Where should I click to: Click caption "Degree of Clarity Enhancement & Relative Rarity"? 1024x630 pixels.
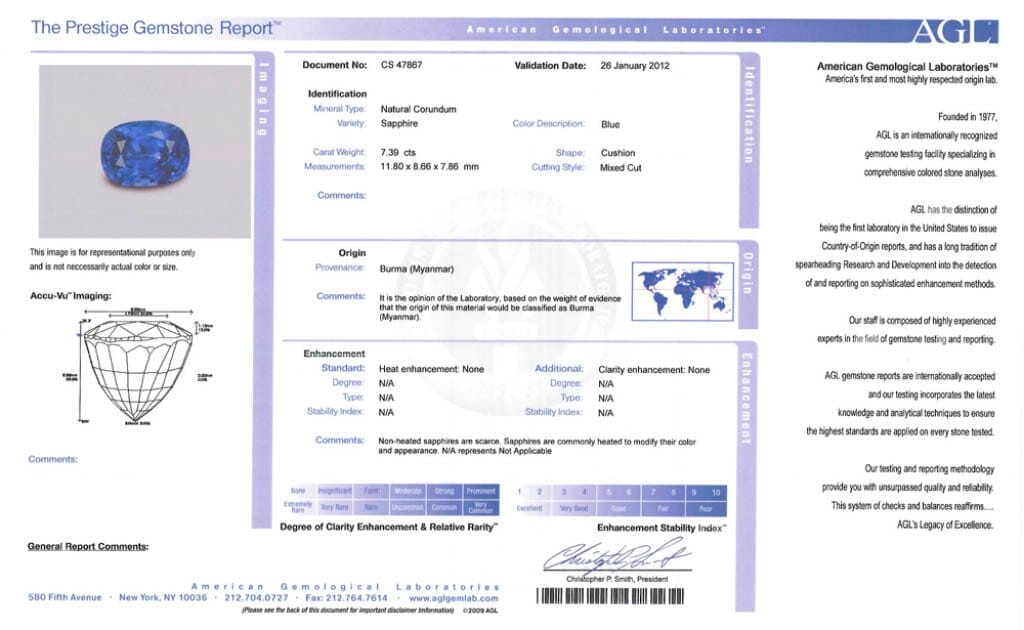(389, 527)
